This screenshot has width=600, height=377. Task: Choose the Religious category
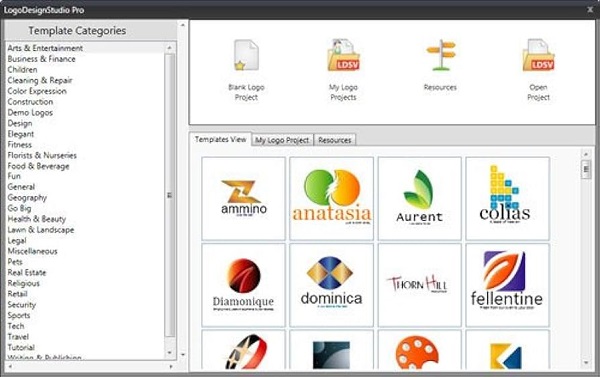coord(23,283)
